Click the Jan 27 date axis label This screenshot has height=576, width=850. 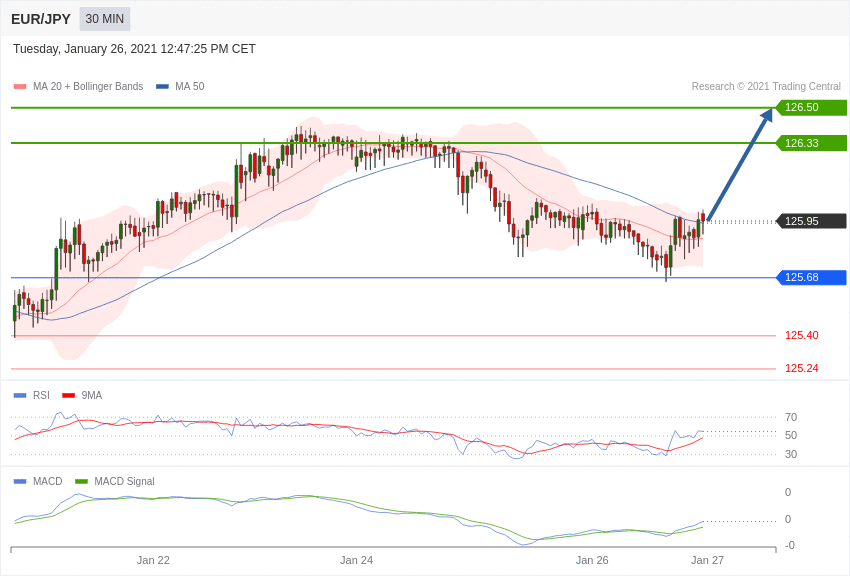(x=707, y=560)
